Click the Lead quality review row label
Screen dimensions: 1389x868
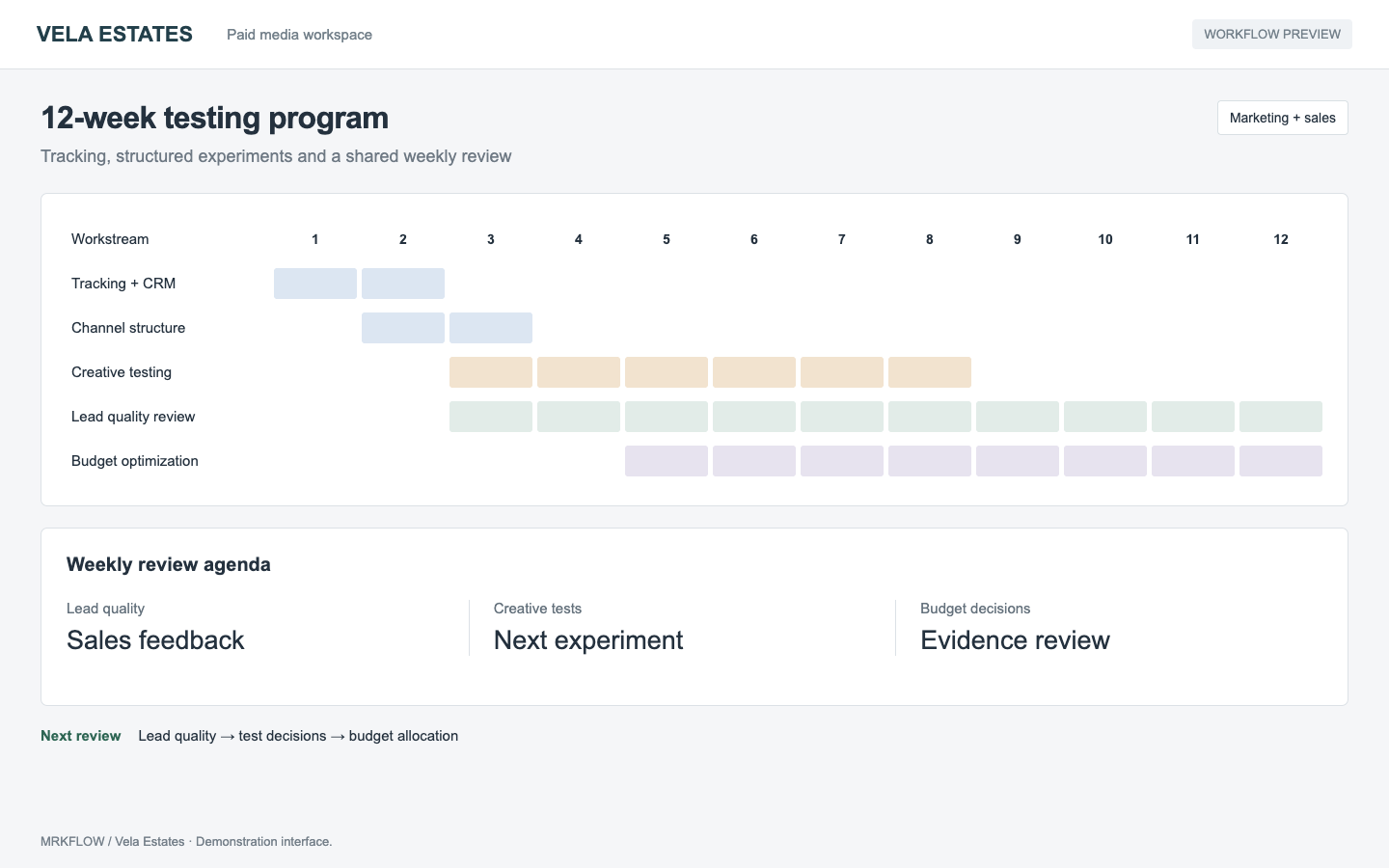[x=133, y=417]
